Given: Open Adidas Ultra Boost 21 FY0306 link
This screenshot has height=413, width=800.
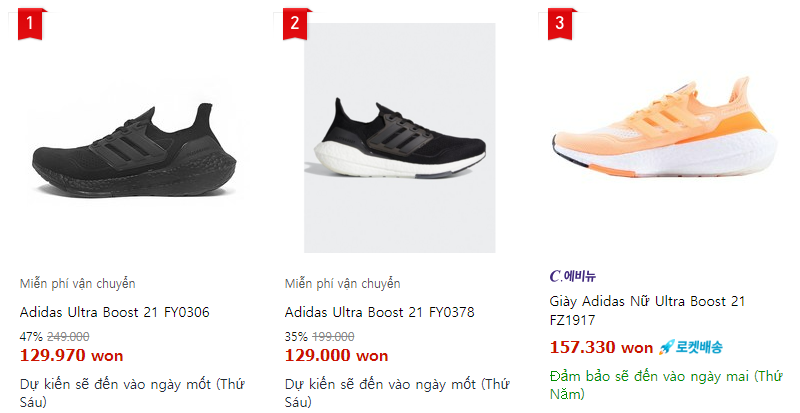Looking at the screenshot, I should point(115,312).
